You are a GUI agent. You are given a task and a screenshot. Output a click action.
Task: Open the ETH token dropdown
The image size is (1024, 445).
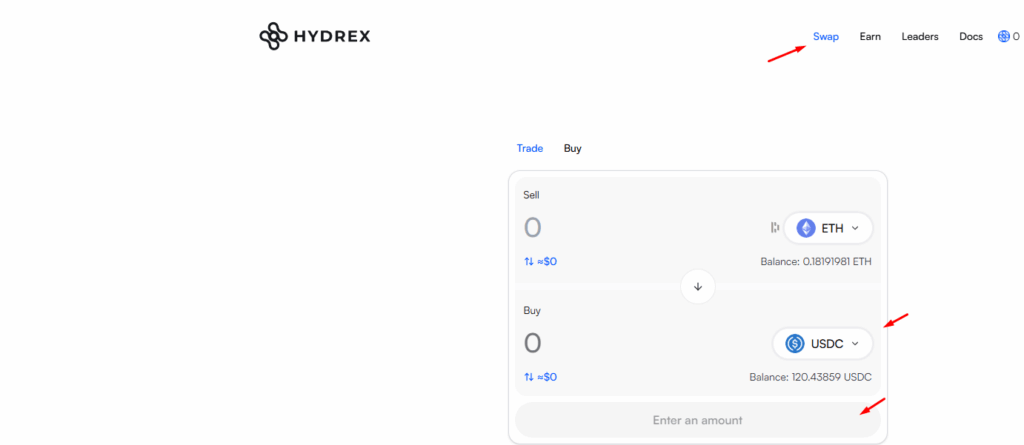[x=828, y=228]
